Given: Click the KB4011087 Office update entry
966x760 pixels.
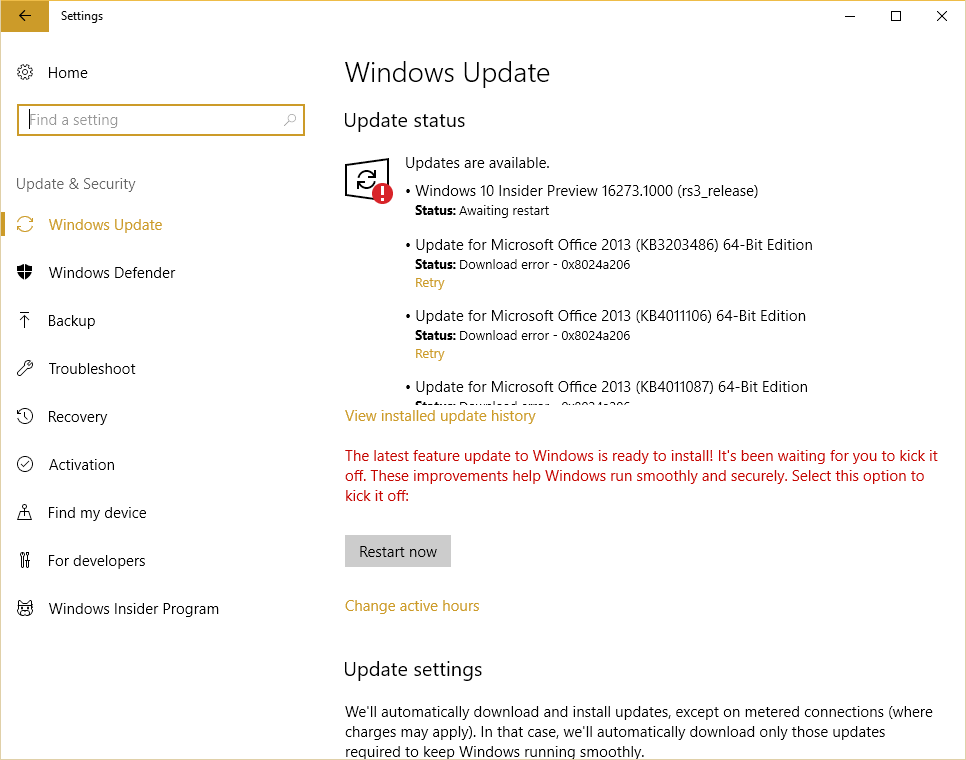Looking at the screenshot, I should [x=611, y=387].
